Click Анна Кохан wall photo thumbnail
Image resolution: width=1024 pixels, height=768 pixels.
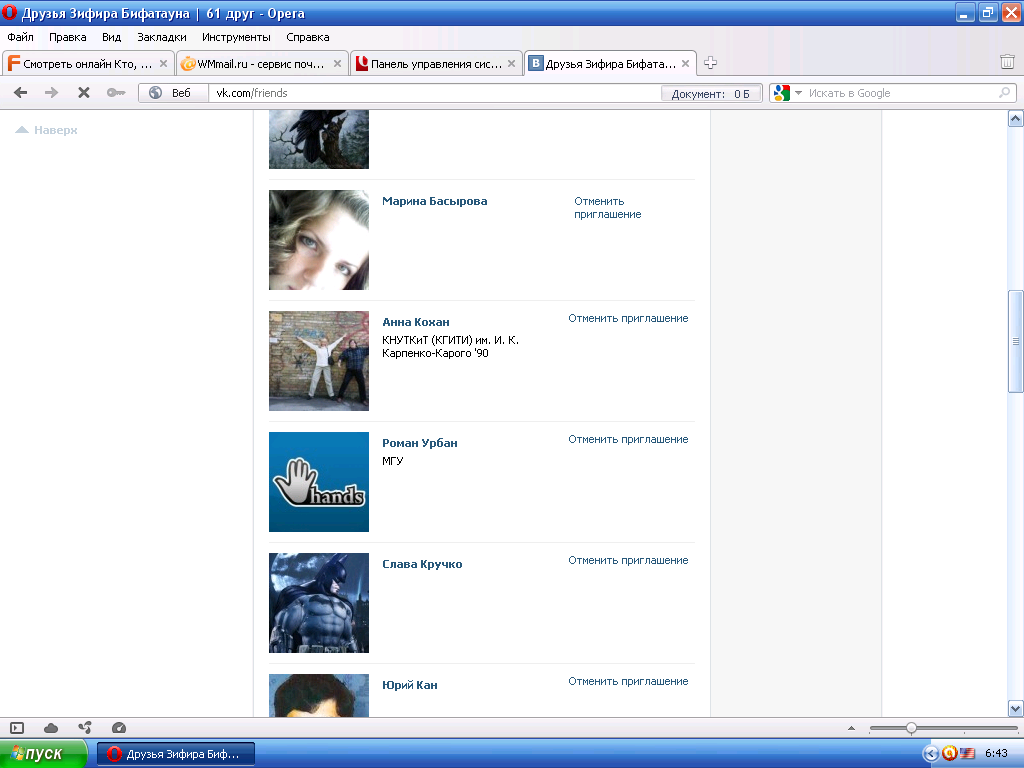[x=319, y=360]
